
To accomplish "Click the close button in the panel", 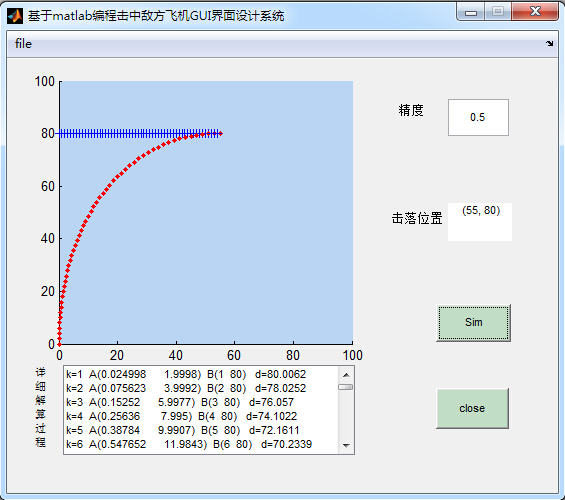I will pos(472,408).
